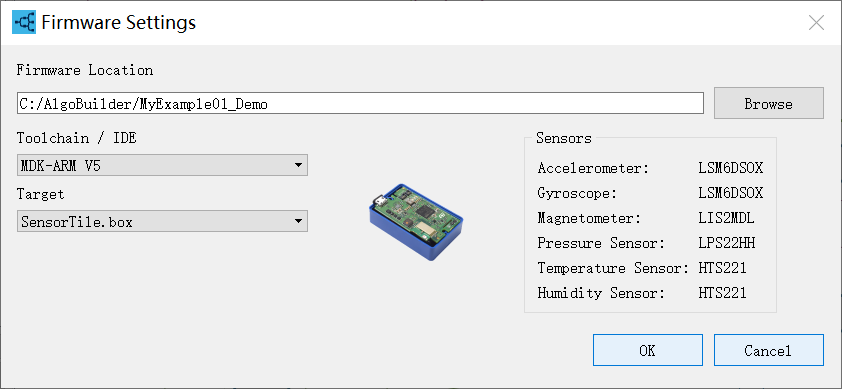Click the SensorTile.box board image
The width and height of the screenshot is (842, 389).
[416, 221]
